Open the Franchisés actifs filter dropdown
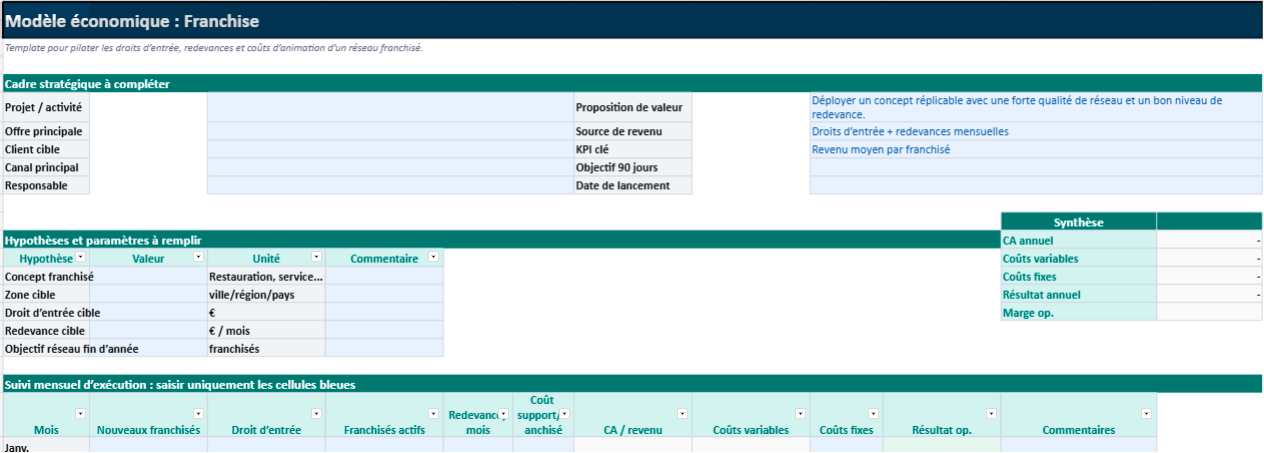 [x=435, y=414]
